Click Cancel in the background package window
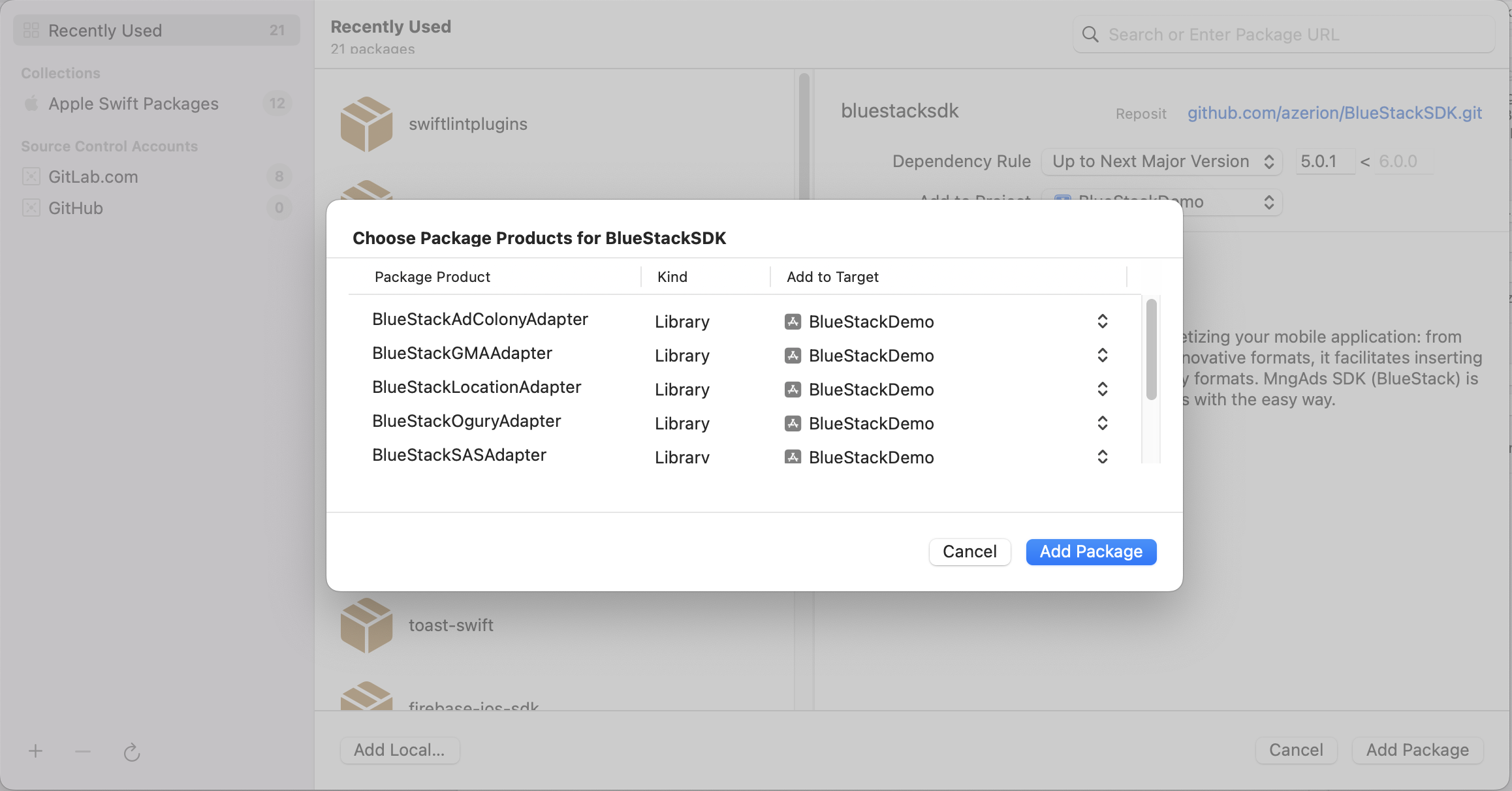Image resolution: width=1512 pixels, height=791 pixels. (1296, 750)
